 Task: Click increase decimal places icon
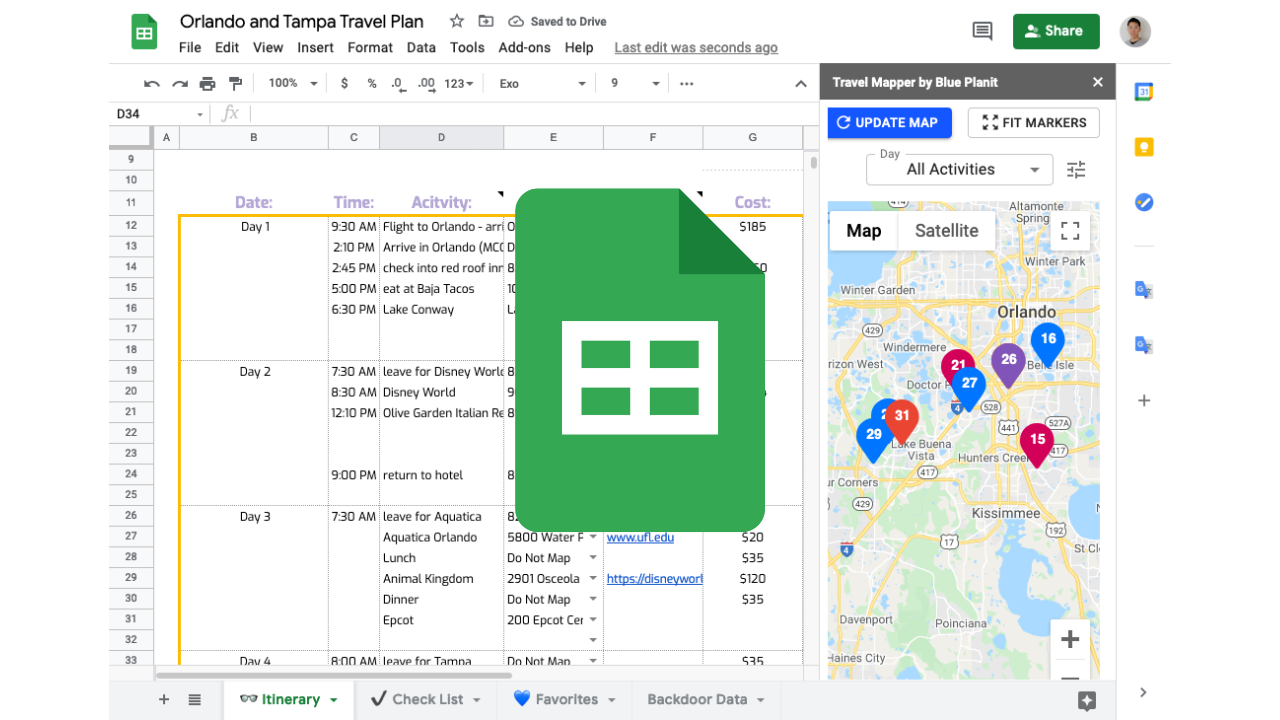tap(426, 84)
